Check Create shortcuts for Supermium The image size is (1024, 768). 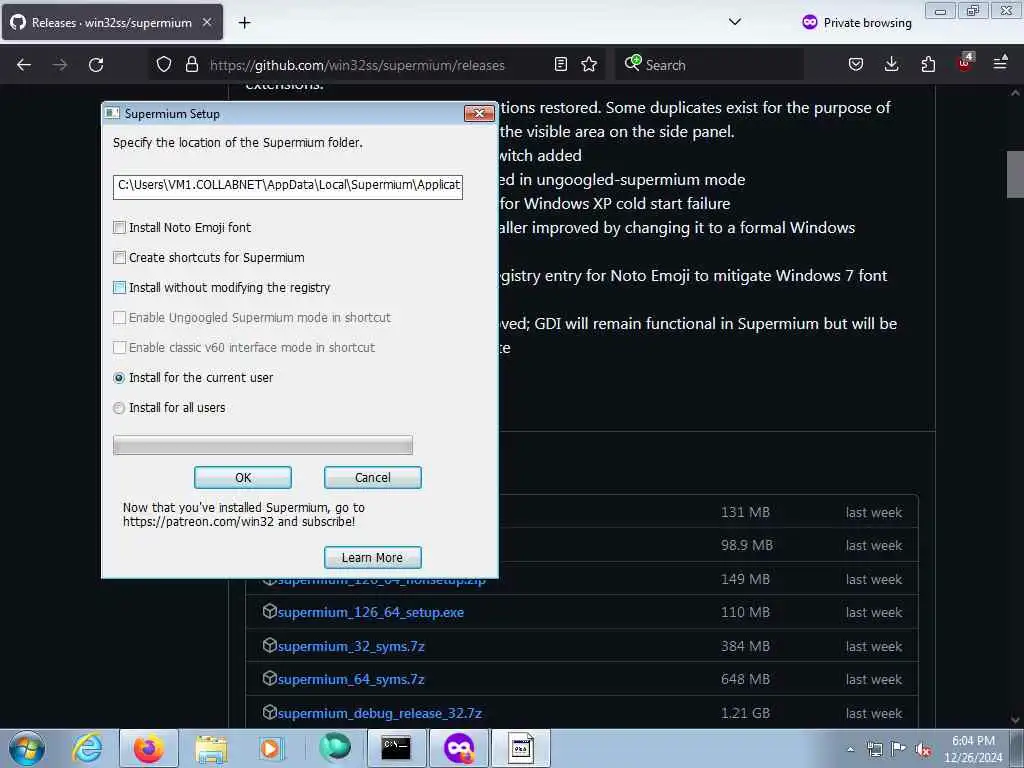(120, 257)
